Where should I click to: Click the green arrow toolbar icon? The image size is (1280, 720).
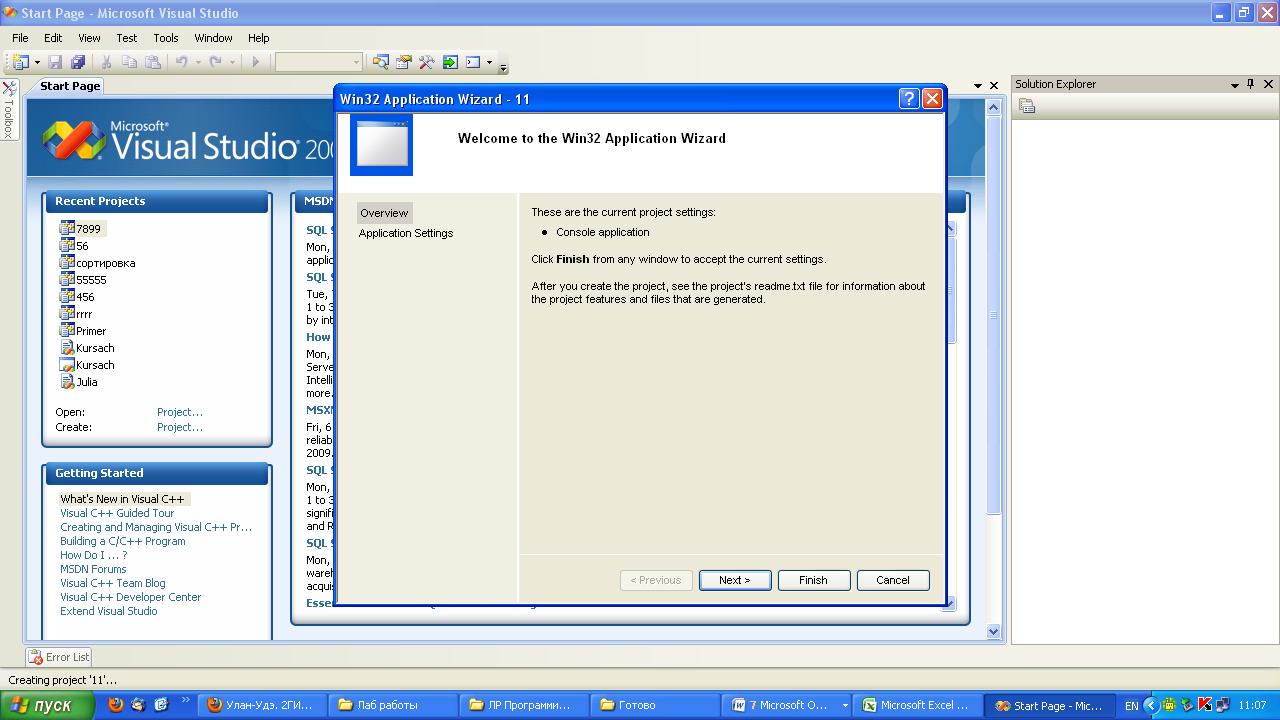[450, 62]
